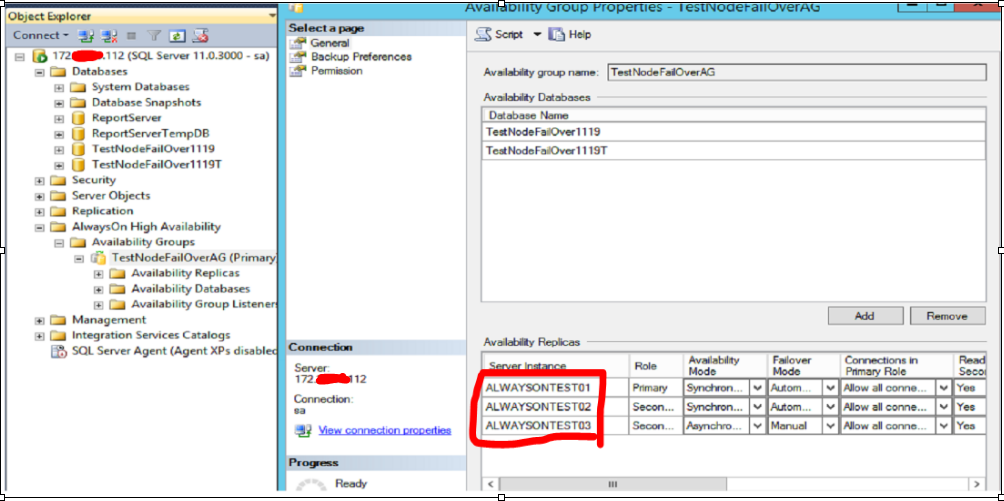Open Connections in Primary Role dropdown for ALWAYSONTEST02
The width and height of the screenshot is (1004, 501).
pos(944,407)
